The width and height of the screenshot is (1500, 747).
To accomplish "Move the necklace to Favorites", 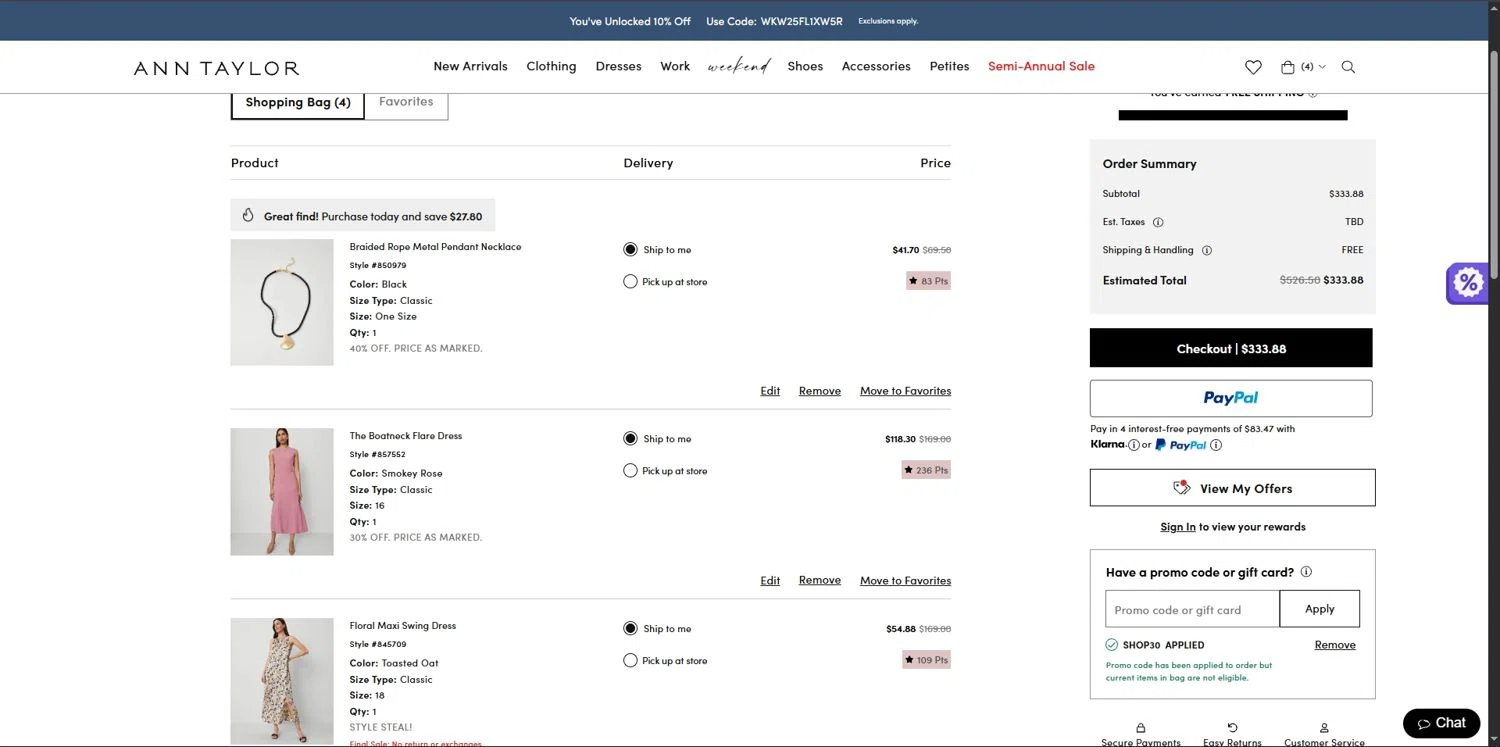I will (906, 391).
